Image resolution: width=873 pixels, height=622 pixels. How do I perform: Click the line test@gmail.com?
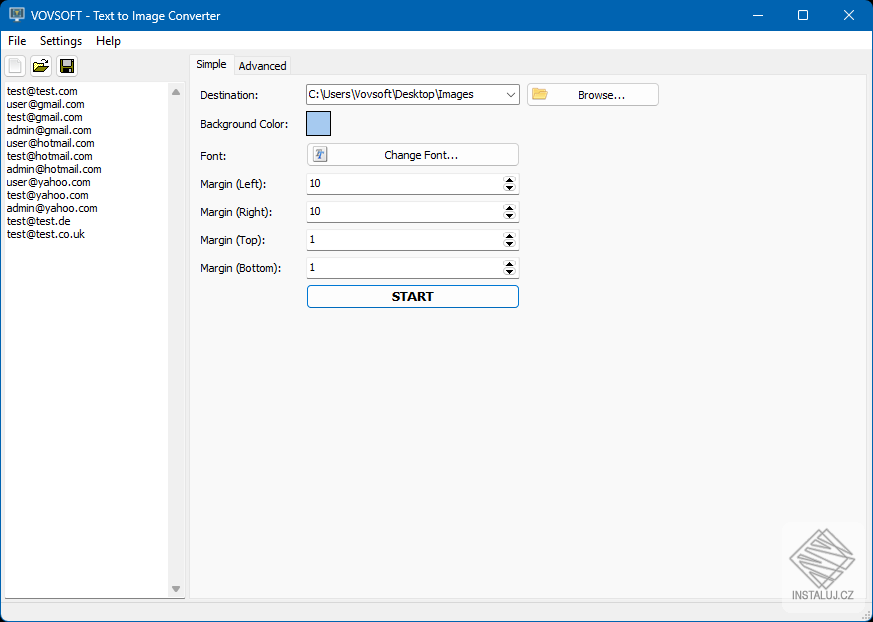coord(45,117)
